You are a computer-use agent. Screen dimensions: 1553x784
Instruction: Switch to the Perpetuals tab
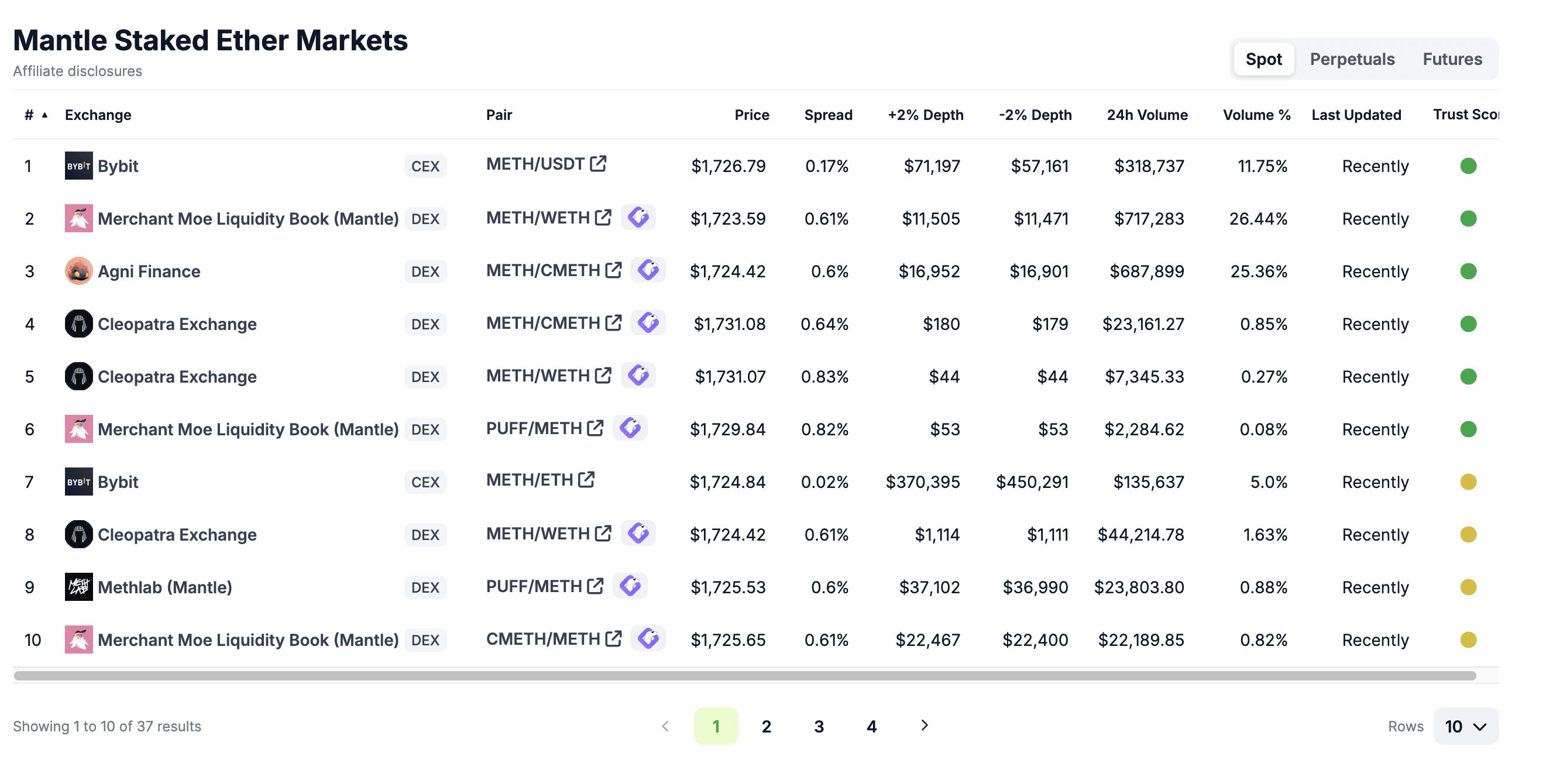click(1352, 59)
